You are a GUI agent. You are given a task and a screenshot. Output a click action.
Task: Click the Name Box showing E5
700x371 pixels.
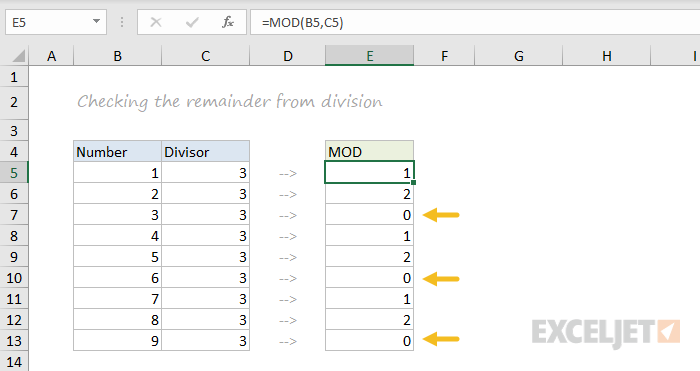56,22
